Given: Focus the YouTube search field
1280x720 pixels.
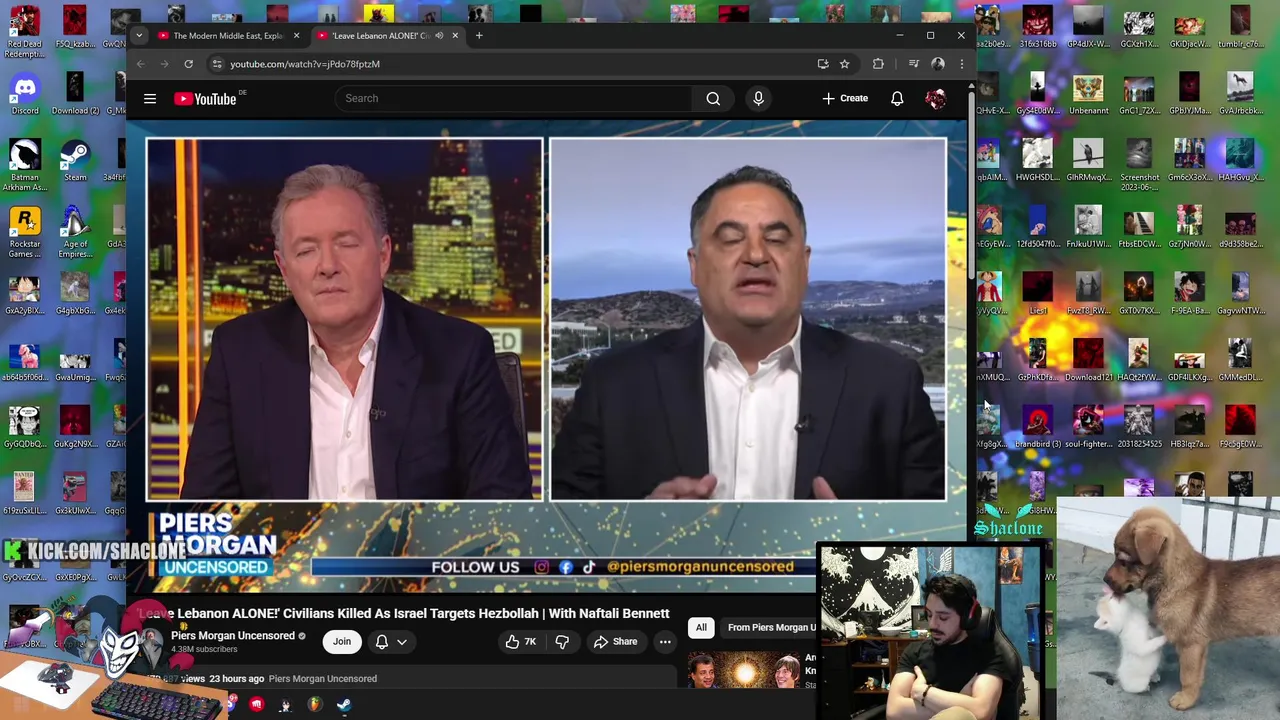Looking at the screenshot, I should 513,98.
